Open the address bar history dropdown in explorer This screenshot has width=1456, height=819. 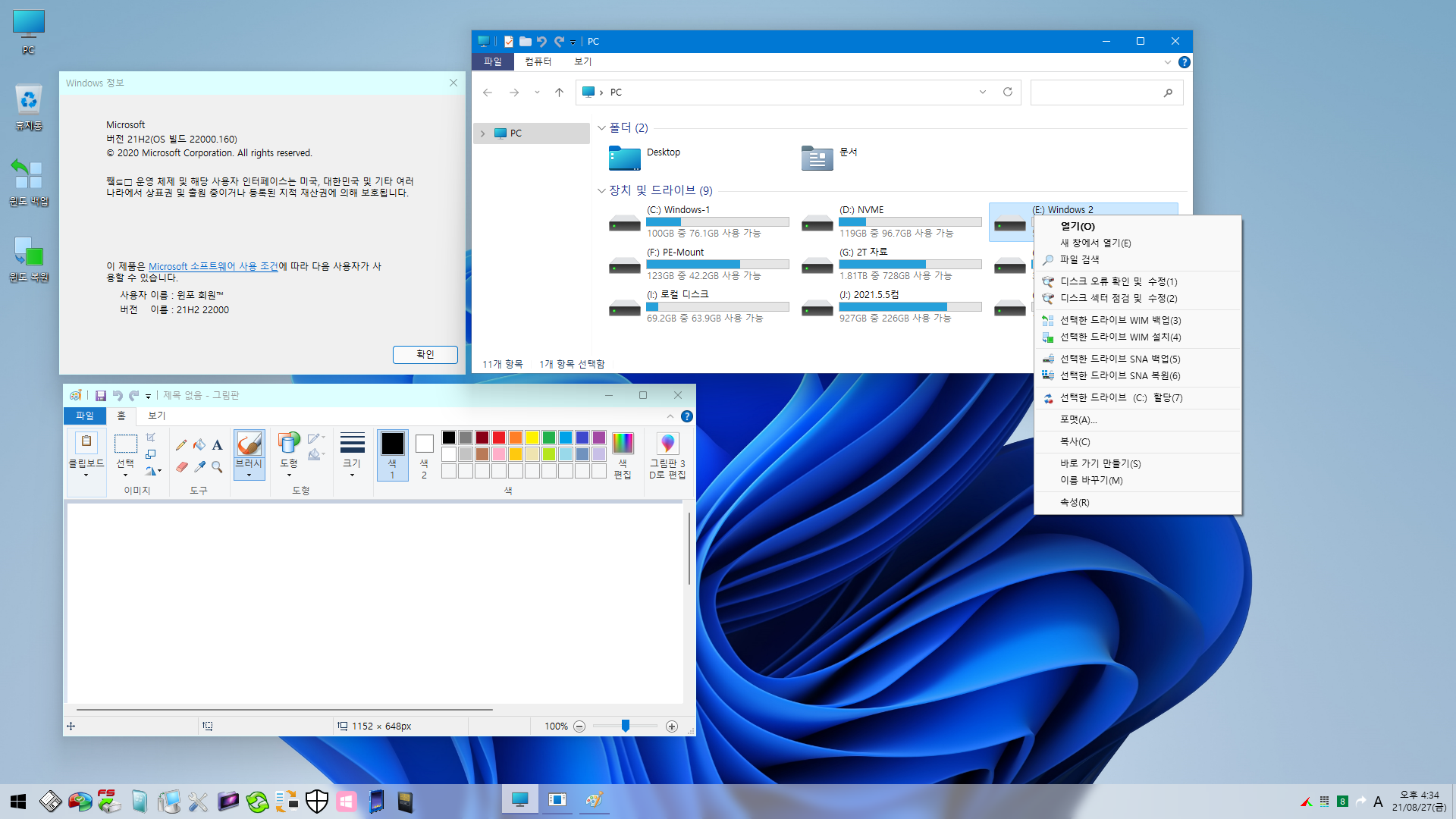[x=983, y=92]
